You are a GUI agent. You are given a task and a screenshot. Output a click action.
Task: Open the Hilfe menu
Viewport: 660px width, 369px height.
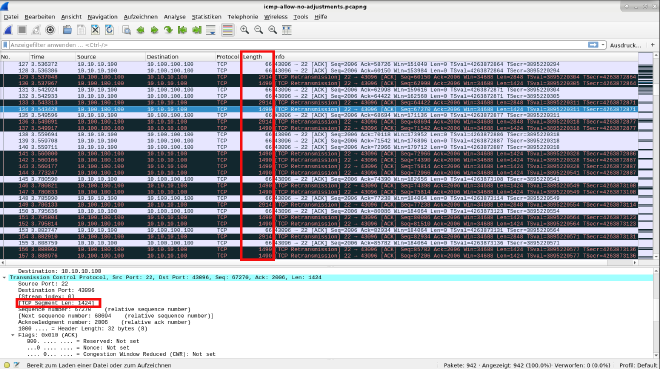[x=320, y=17]
